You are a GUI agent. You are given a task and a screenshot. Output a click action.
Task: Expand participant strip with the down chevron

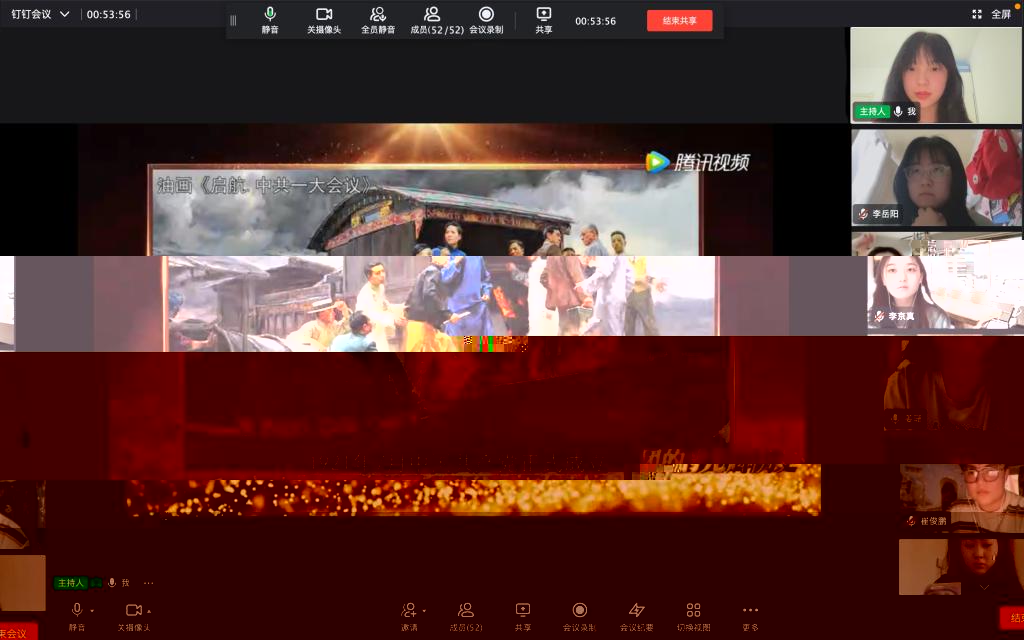[x=984, y=587]
